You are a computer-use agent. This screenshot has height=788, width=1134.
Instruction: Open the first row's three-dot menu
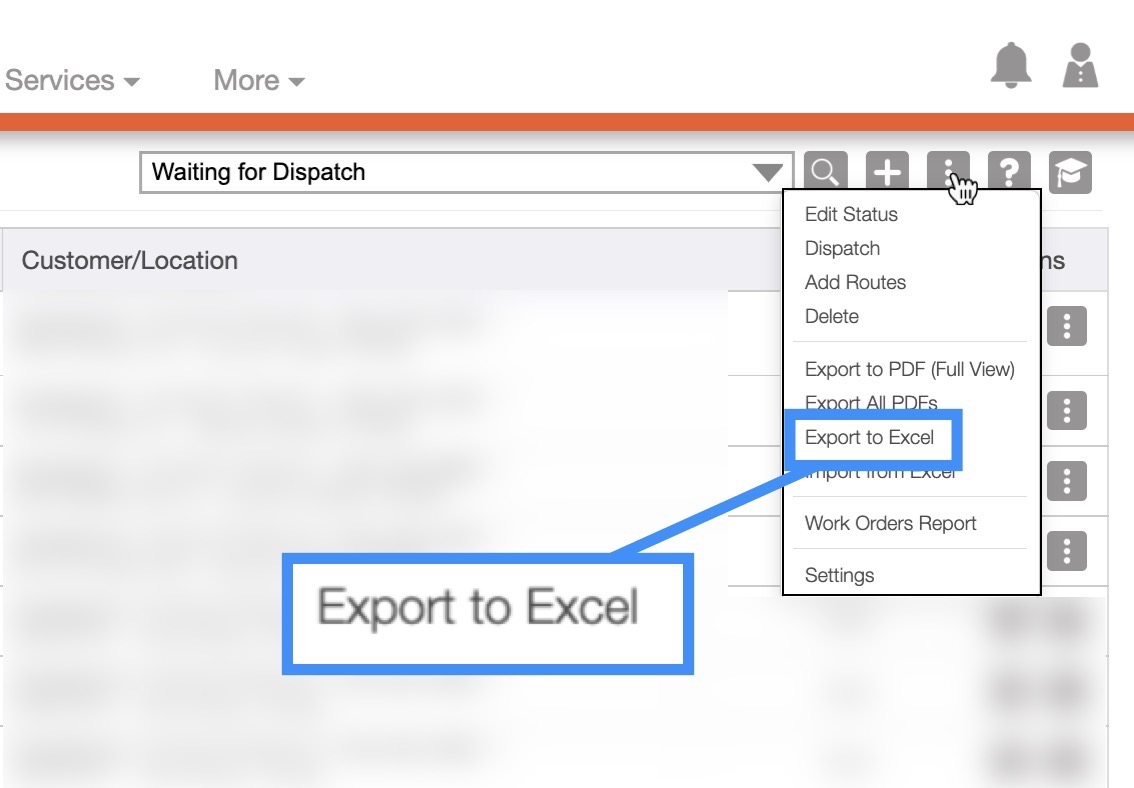pyautogui.click(x=1067, y=326)
